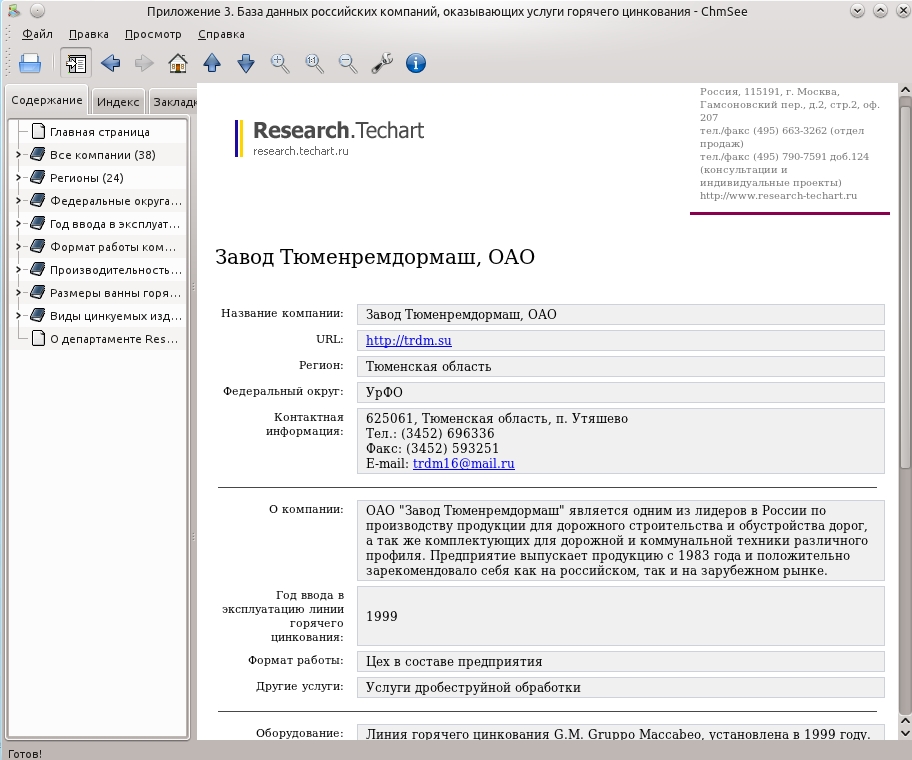912x760 pixels.
Task: Click the Zoom out magnifier icon
Action: tap(348, 63)
